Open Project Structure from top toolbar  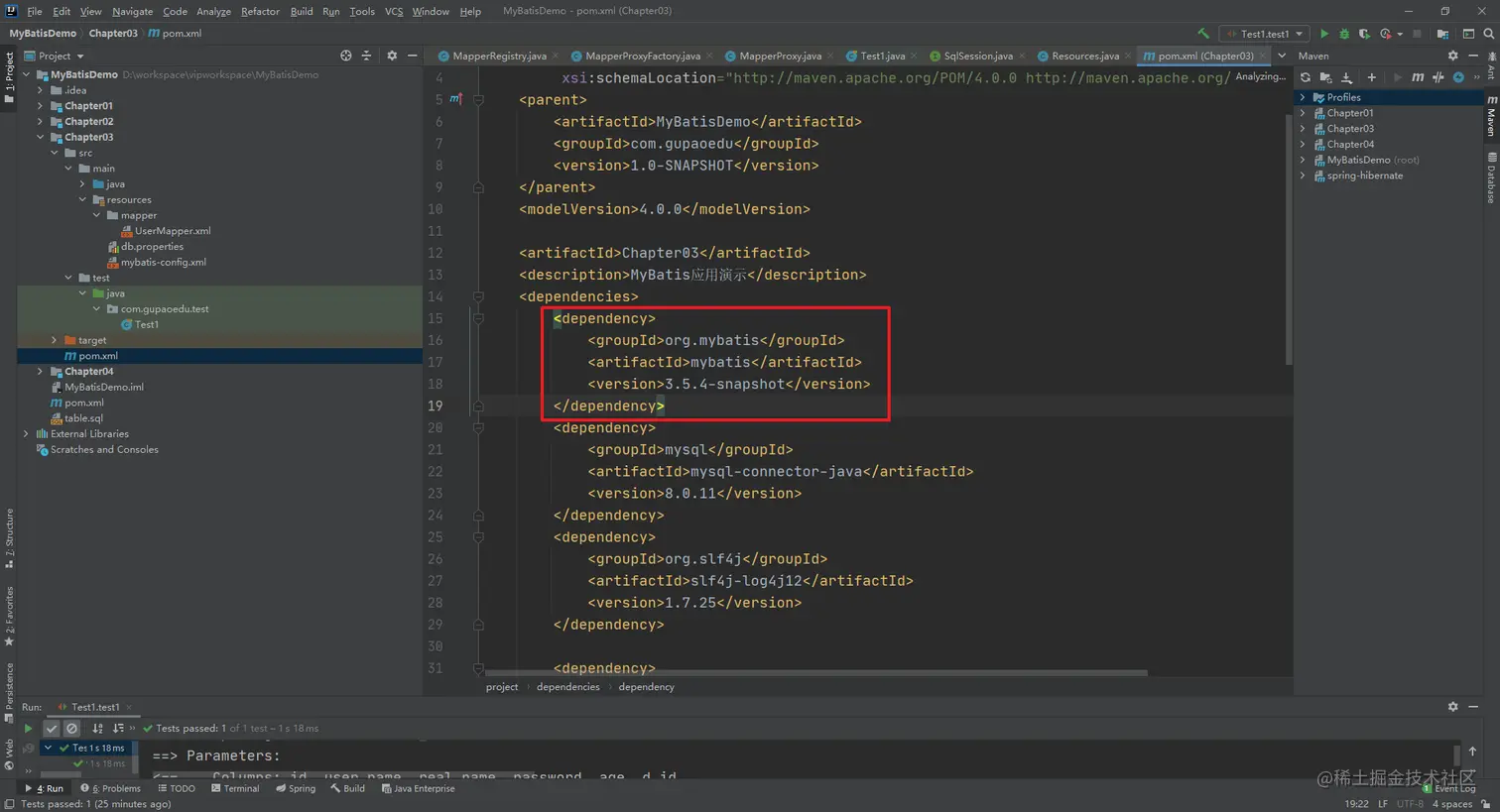(x=1442, y=34)
